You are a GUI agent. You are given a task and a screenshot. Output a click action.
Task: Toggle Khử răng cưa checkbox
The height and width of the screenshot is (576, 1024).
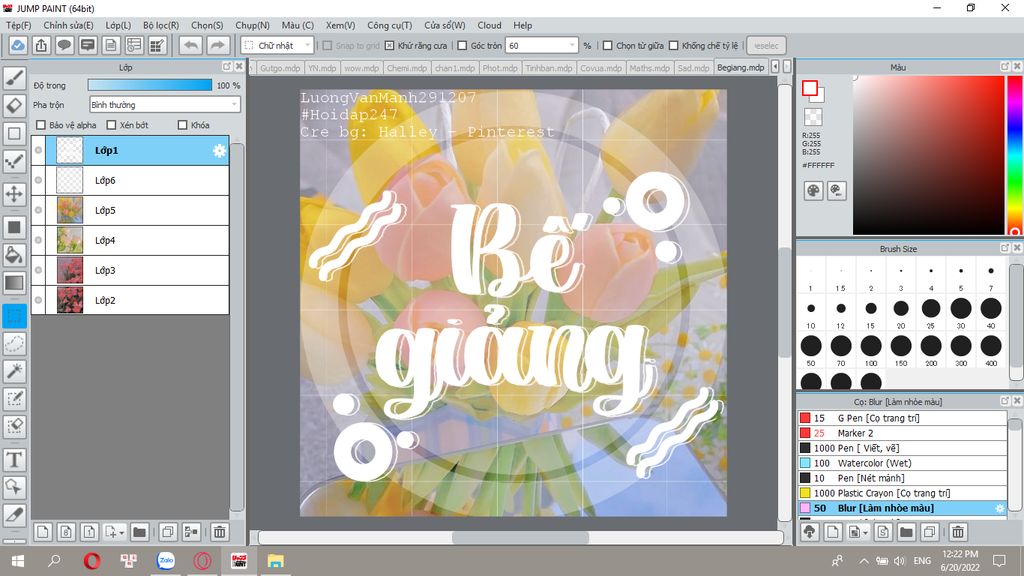389,46
